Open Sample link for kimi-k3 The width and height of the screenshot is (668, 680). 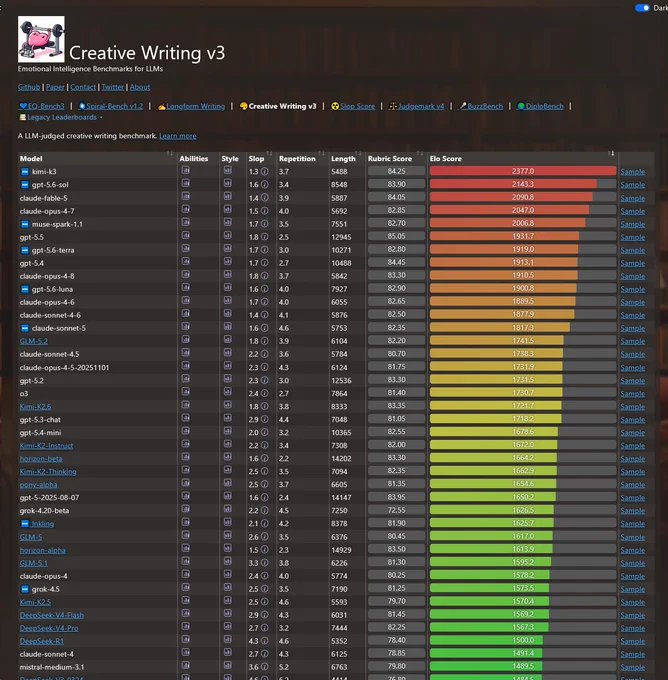click(632, 172)
